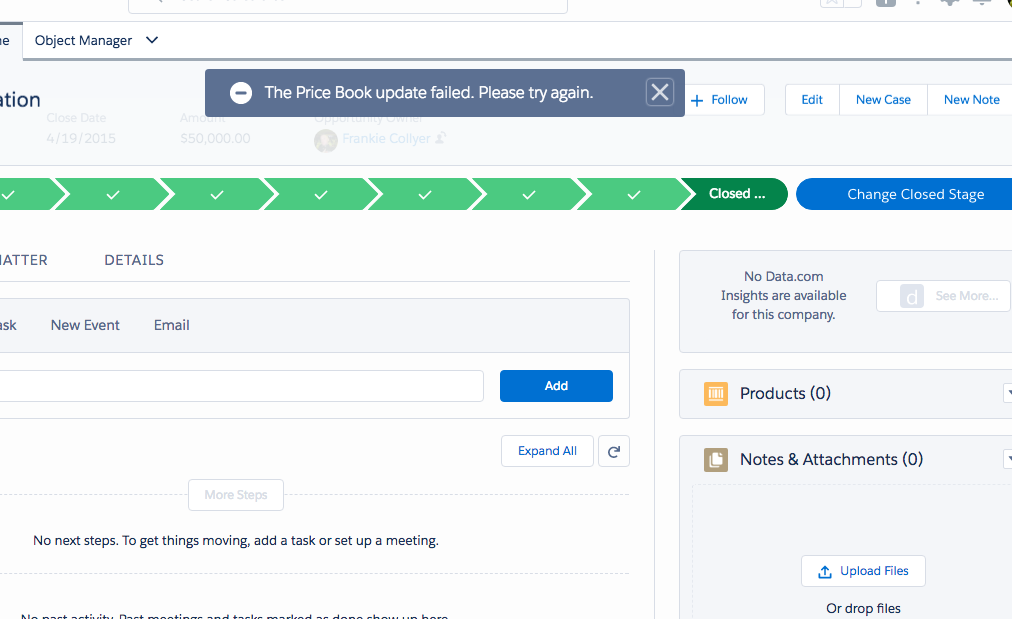Click the task subject input field

pos(240,386)
